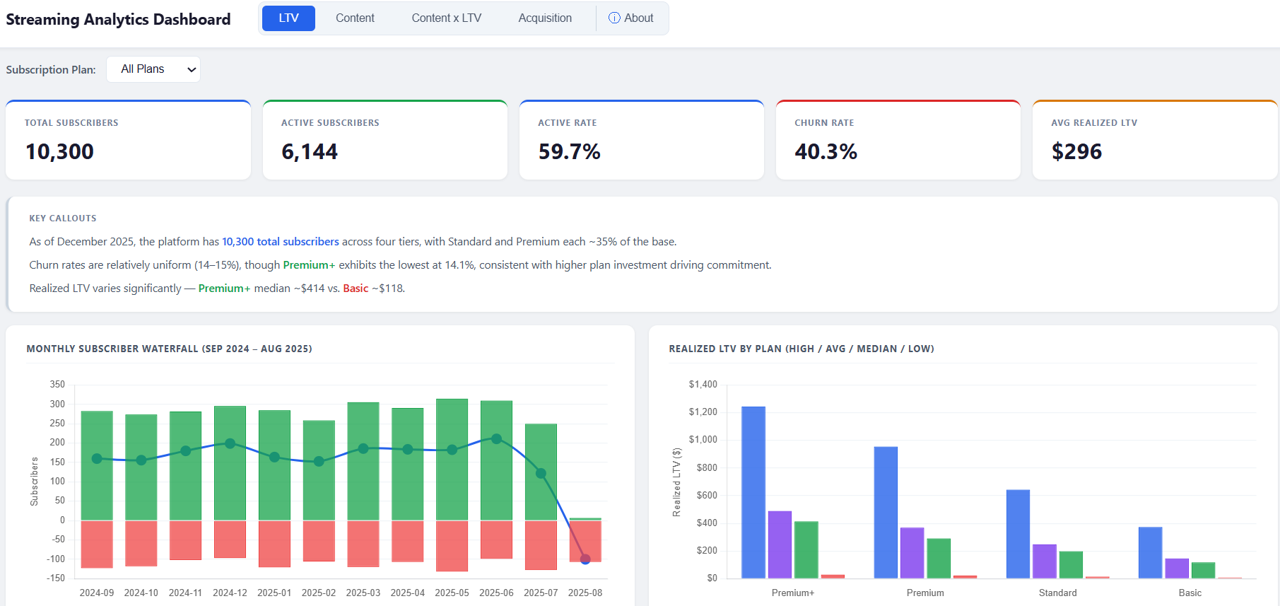Select the Content x LTV tab
This screenshot has height=606, width=1280.
coord(446,18)
